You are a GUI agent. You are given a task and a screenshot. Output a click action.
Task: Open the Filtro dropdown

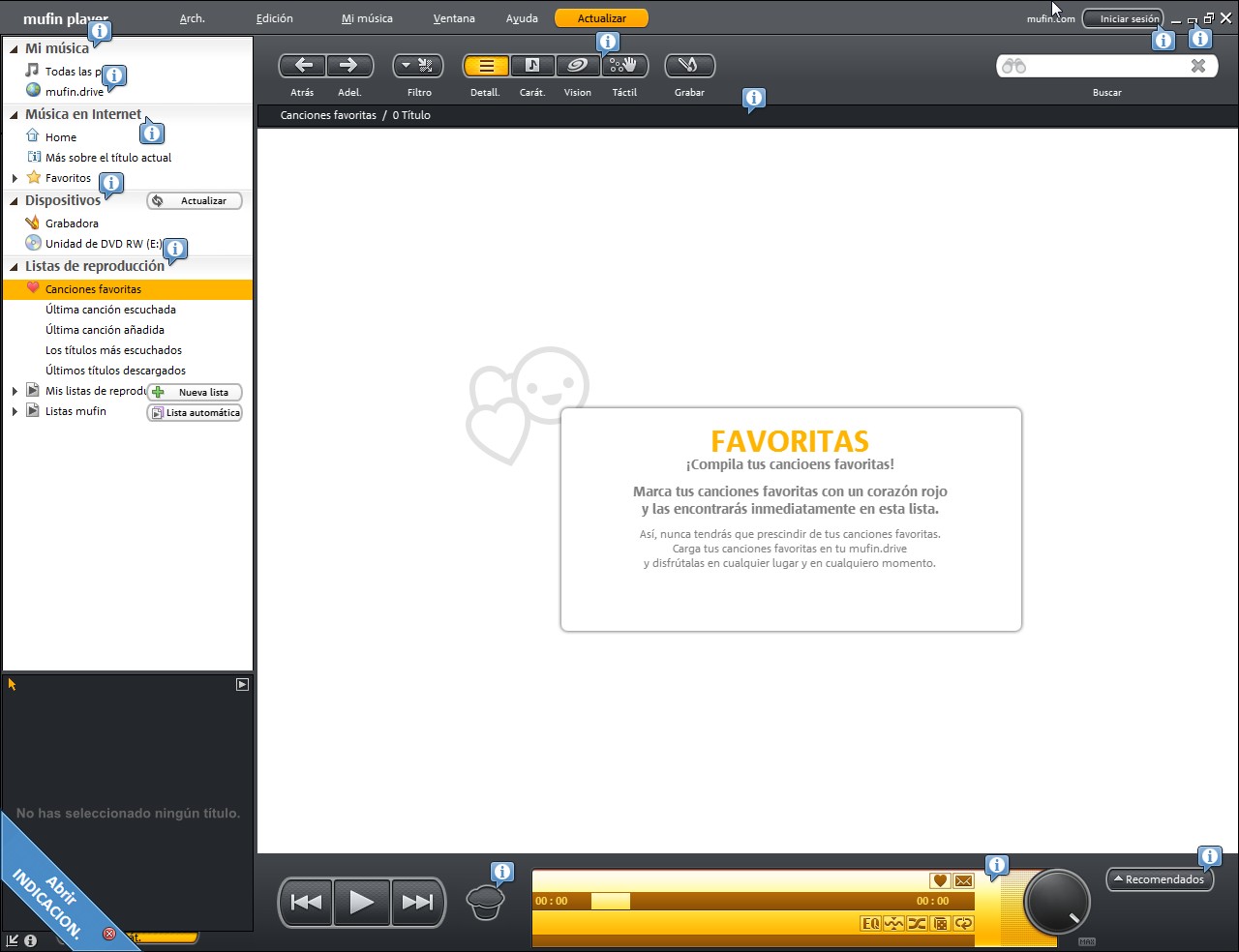418,65
